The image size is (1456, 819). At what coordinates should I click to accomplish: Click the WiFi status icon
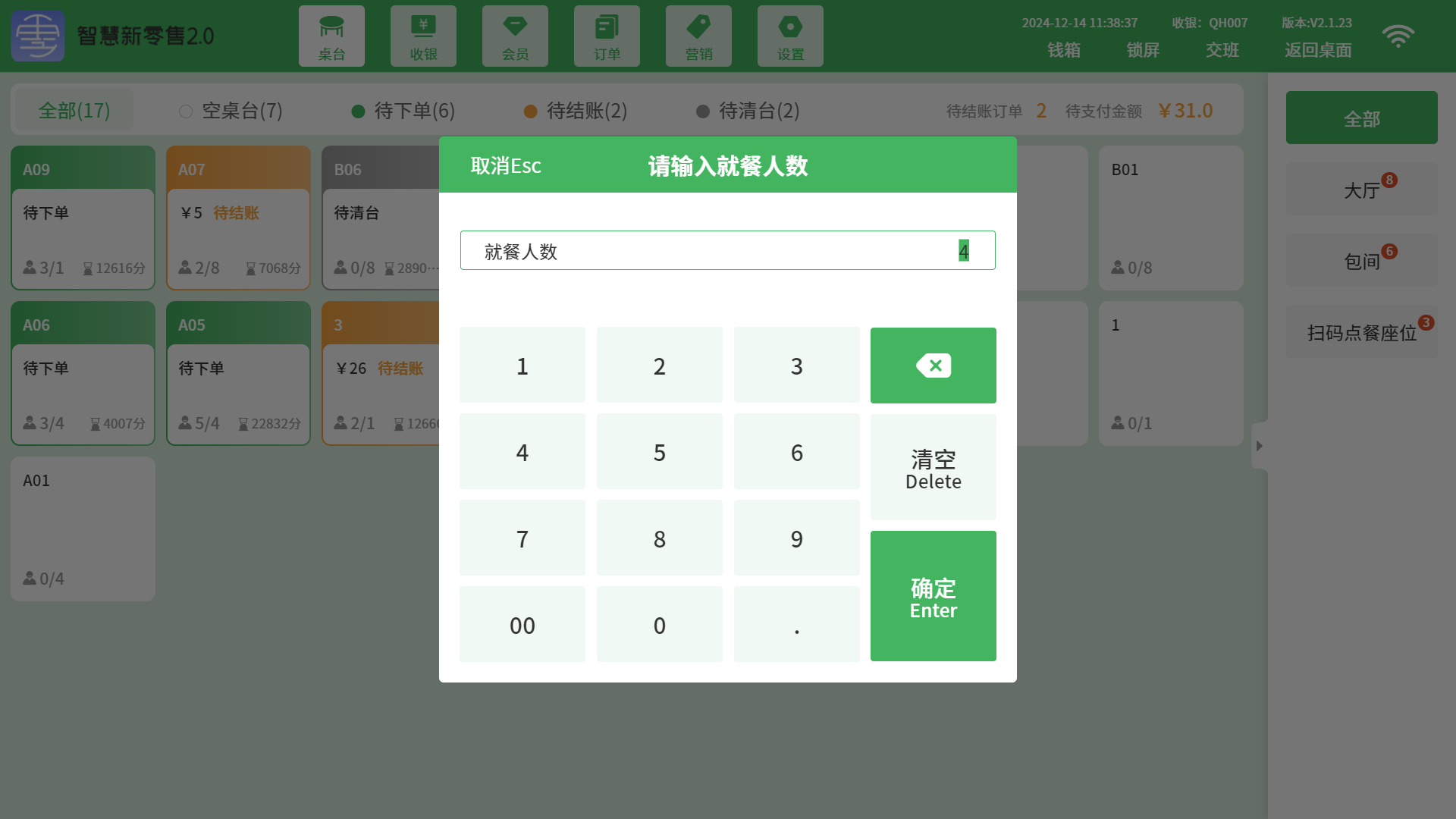1398,36
